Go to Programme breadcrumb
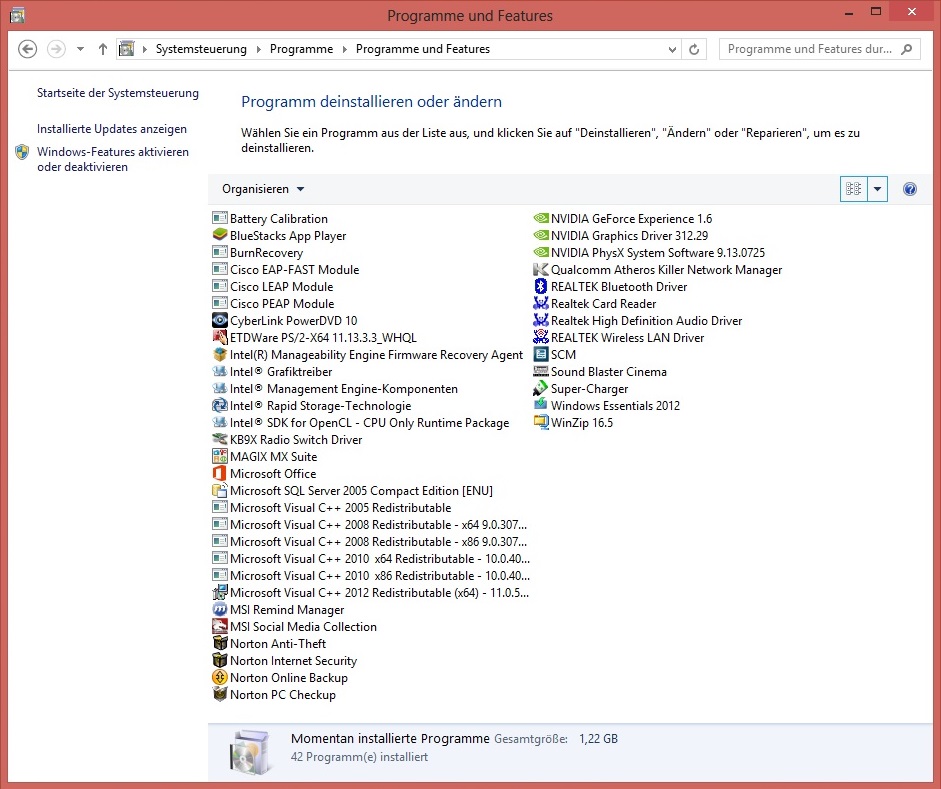The height and width of the screenshot is (789, 941). (301, 49)
